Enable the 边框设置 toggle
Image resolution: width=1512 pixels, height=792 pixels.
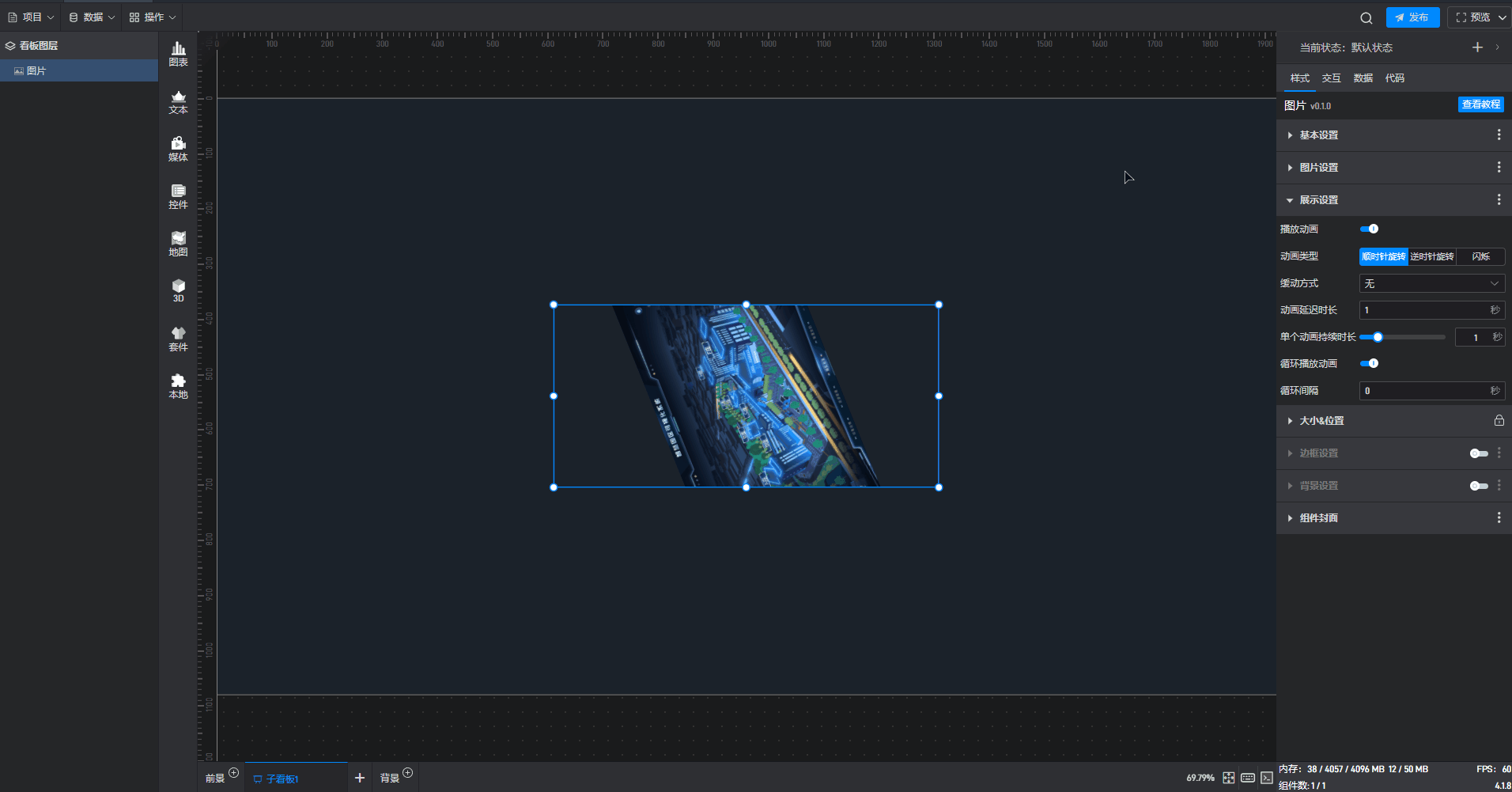(1478, 453)
